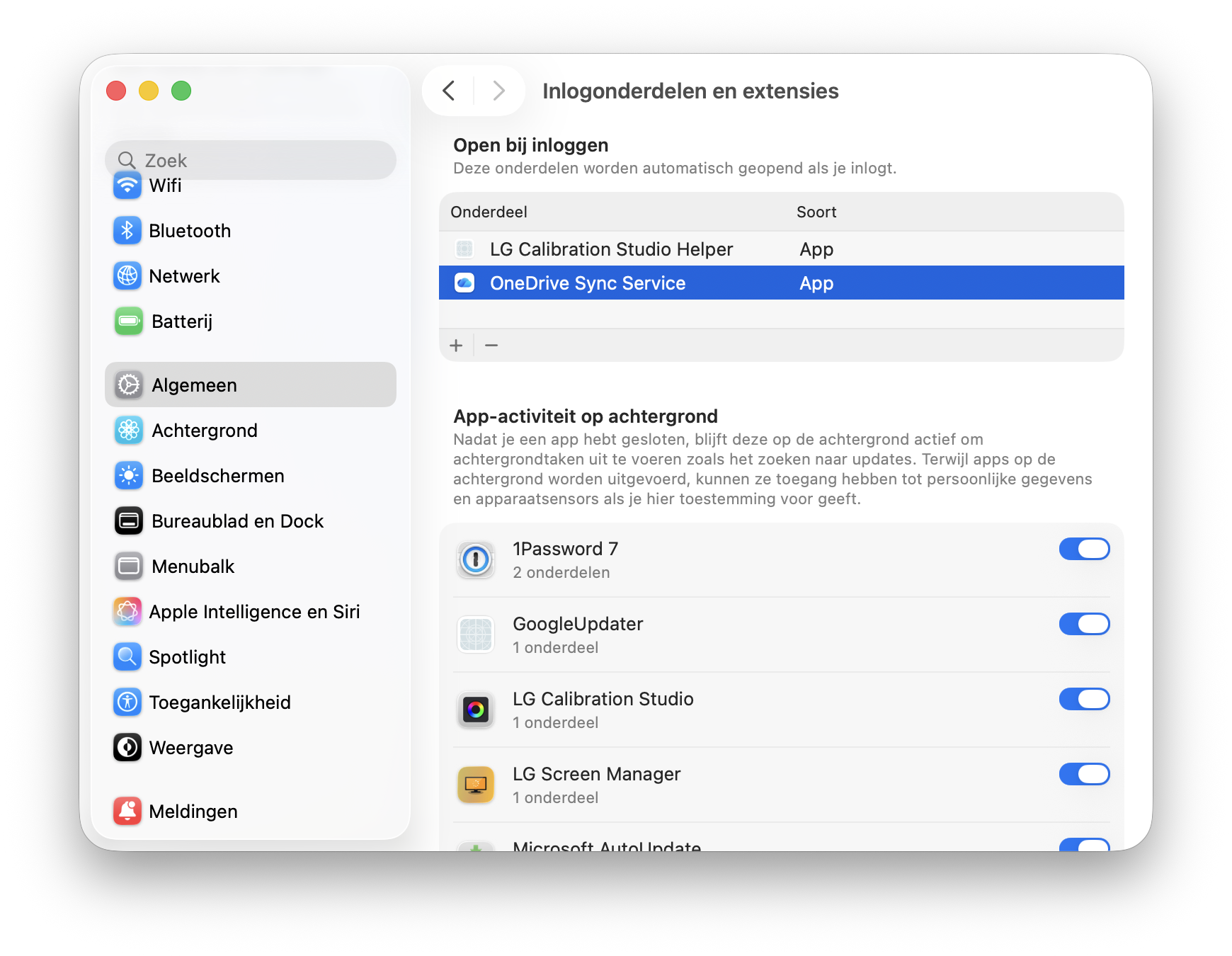Disable 1Password 7 background activity
This screenshot has width=1232, height=956.
pos(1084,549)
